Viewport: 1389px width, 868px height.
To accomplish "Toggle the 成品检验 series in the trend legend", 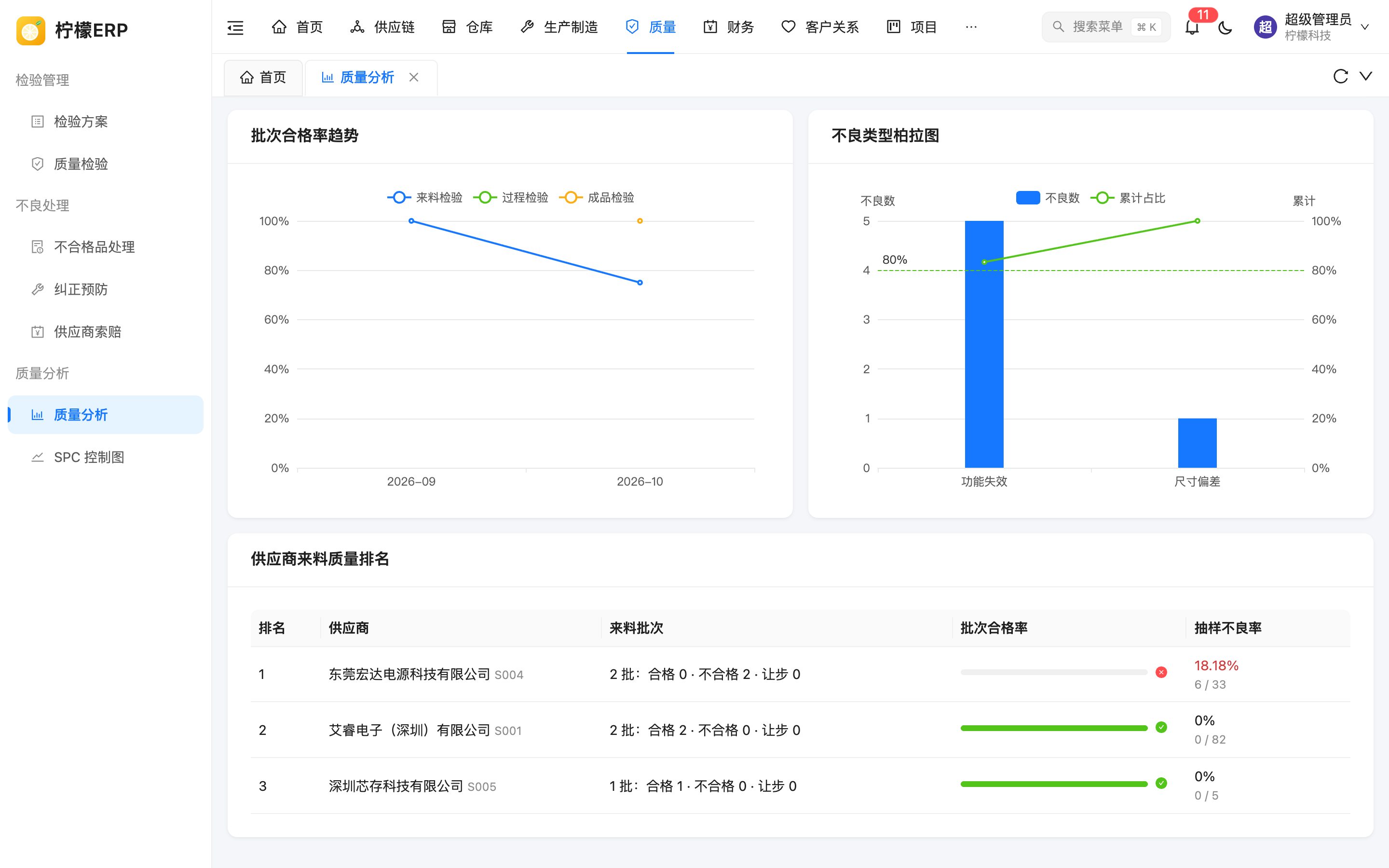I will [x=597, y=198].
